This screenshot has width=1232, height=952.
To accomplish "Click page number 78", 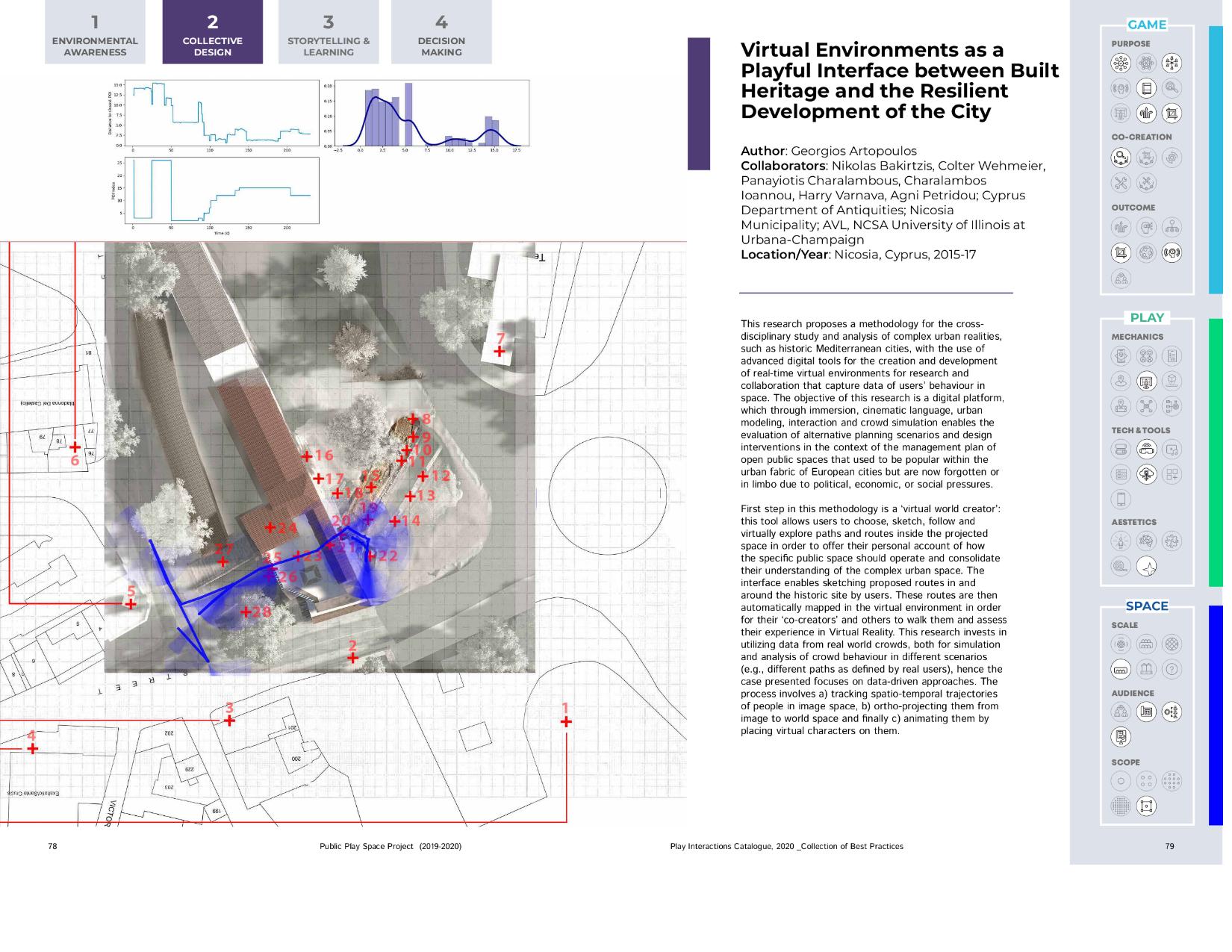I will click(x=52, y=846).
